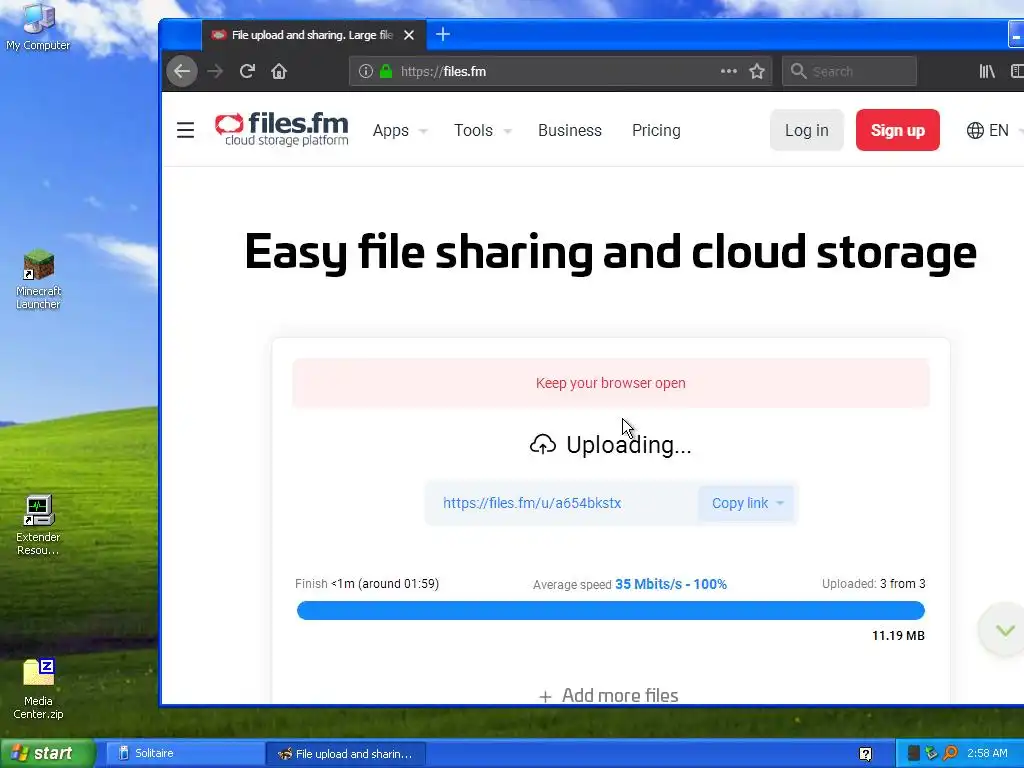Open the Copy link dropdown arrow

[780, 504]
